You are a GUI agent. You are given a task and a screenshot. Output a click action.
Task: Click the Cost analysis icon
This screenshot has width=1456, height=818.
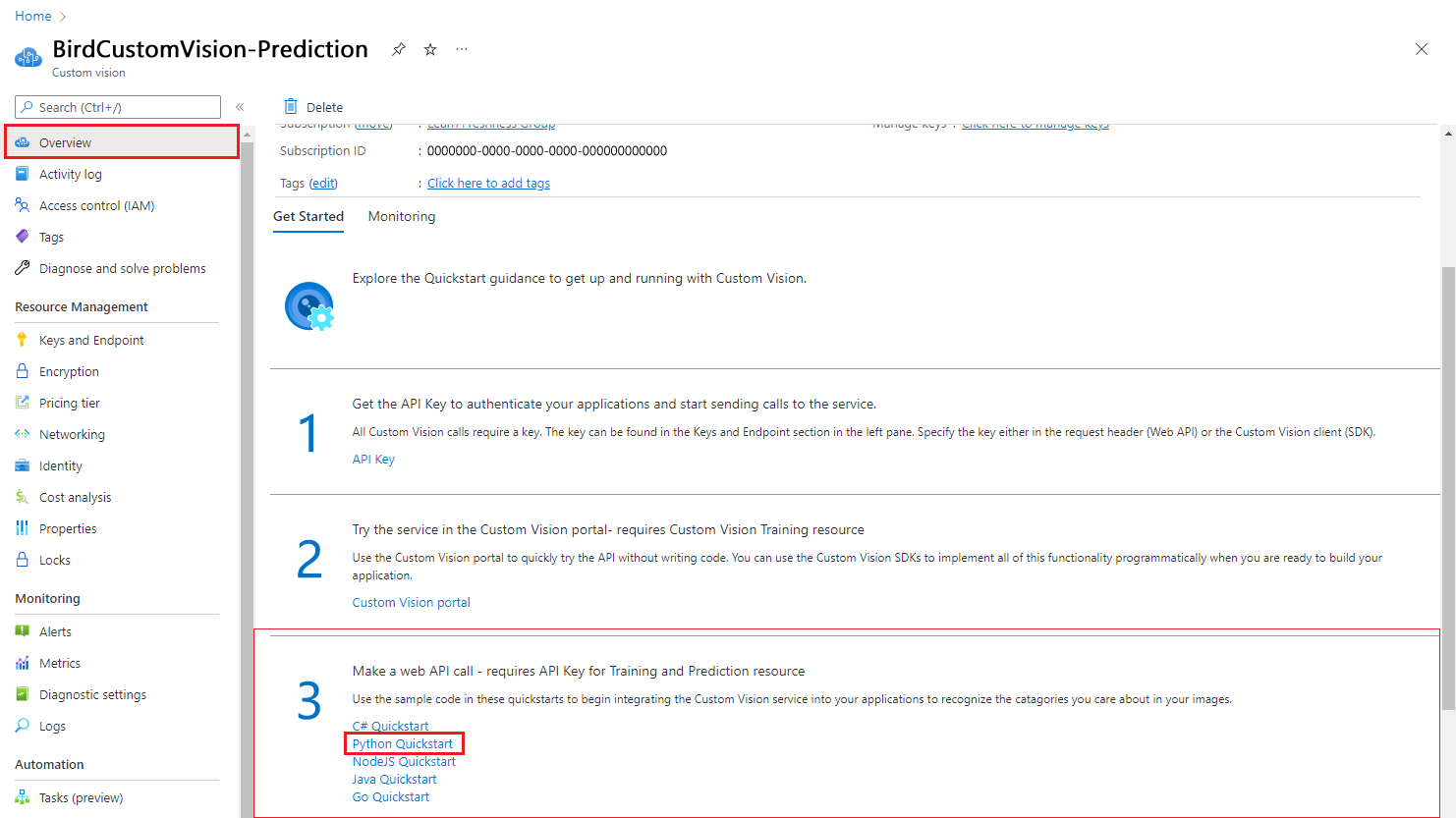coord(23,497)
